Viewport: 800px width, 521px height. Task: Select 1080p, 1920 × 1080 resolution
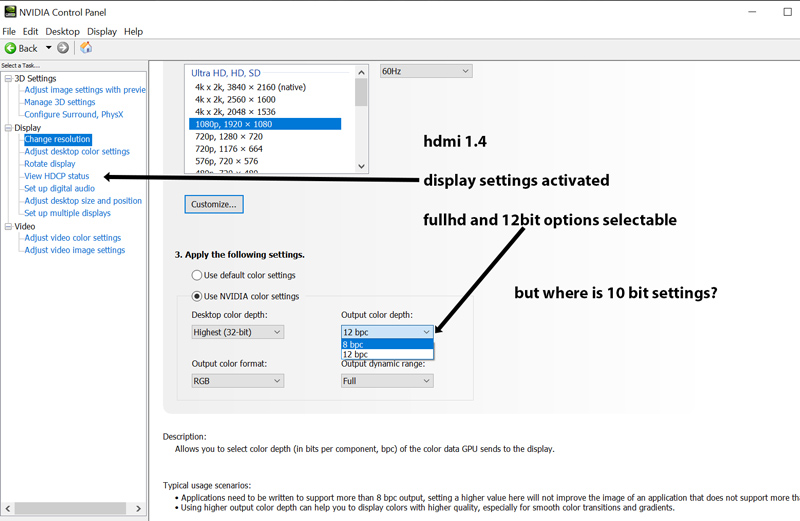(265, 124)
